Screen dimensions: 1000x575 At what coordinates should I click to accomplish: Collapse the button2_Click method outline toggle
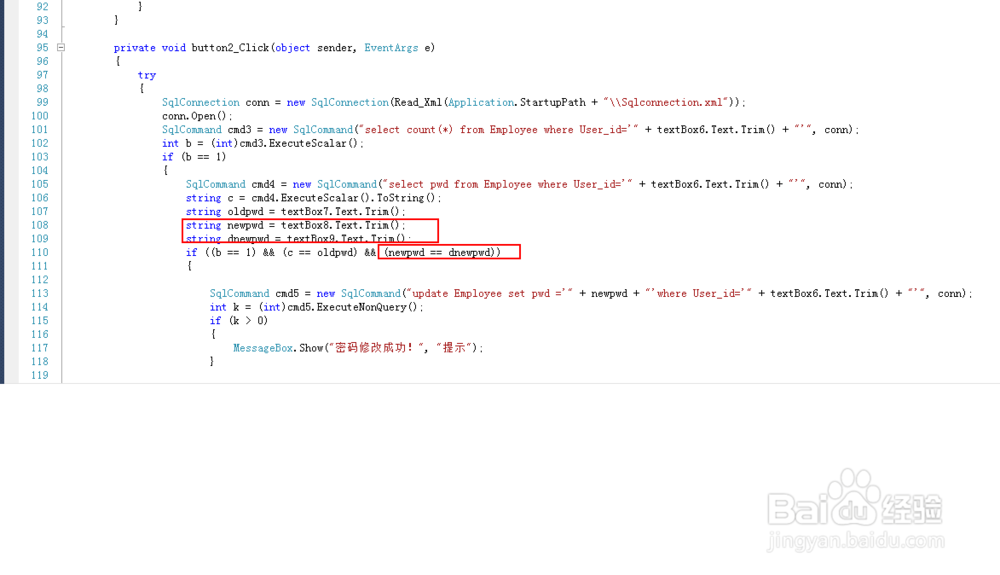coord(61,47)
